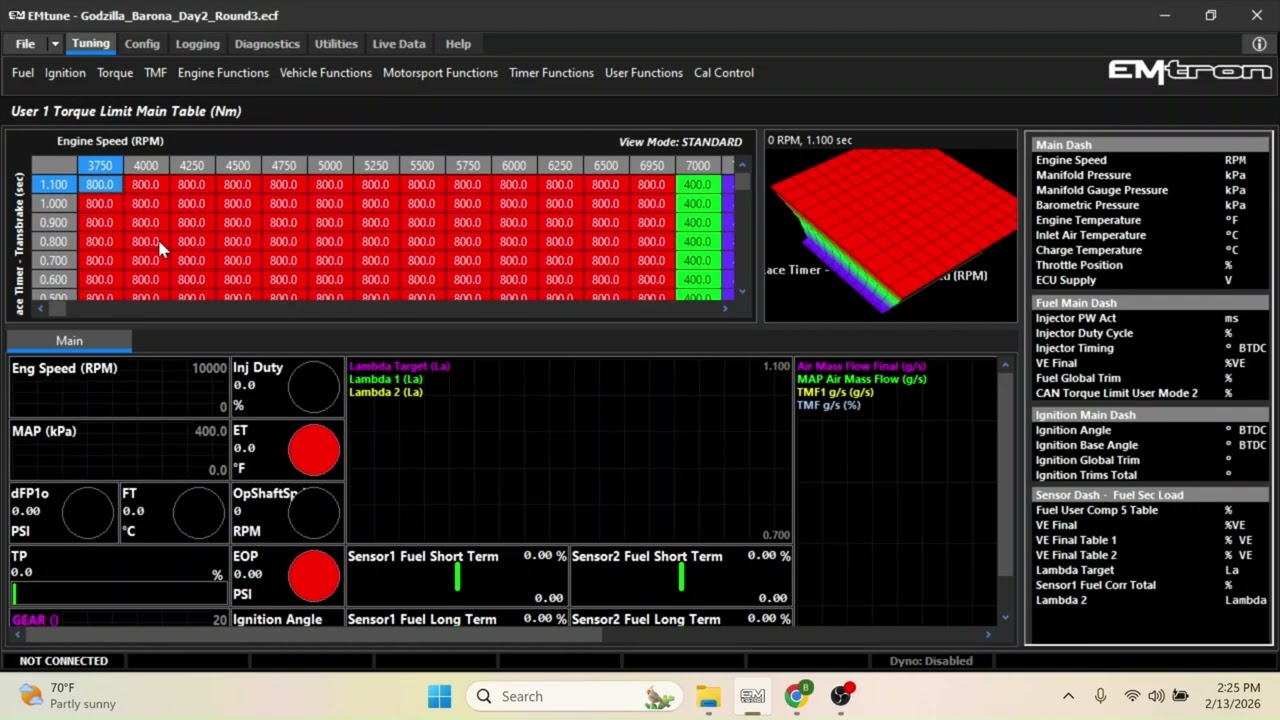
Task: Click the MAP (kPa) gauge
Action: (x=119, y=450)
